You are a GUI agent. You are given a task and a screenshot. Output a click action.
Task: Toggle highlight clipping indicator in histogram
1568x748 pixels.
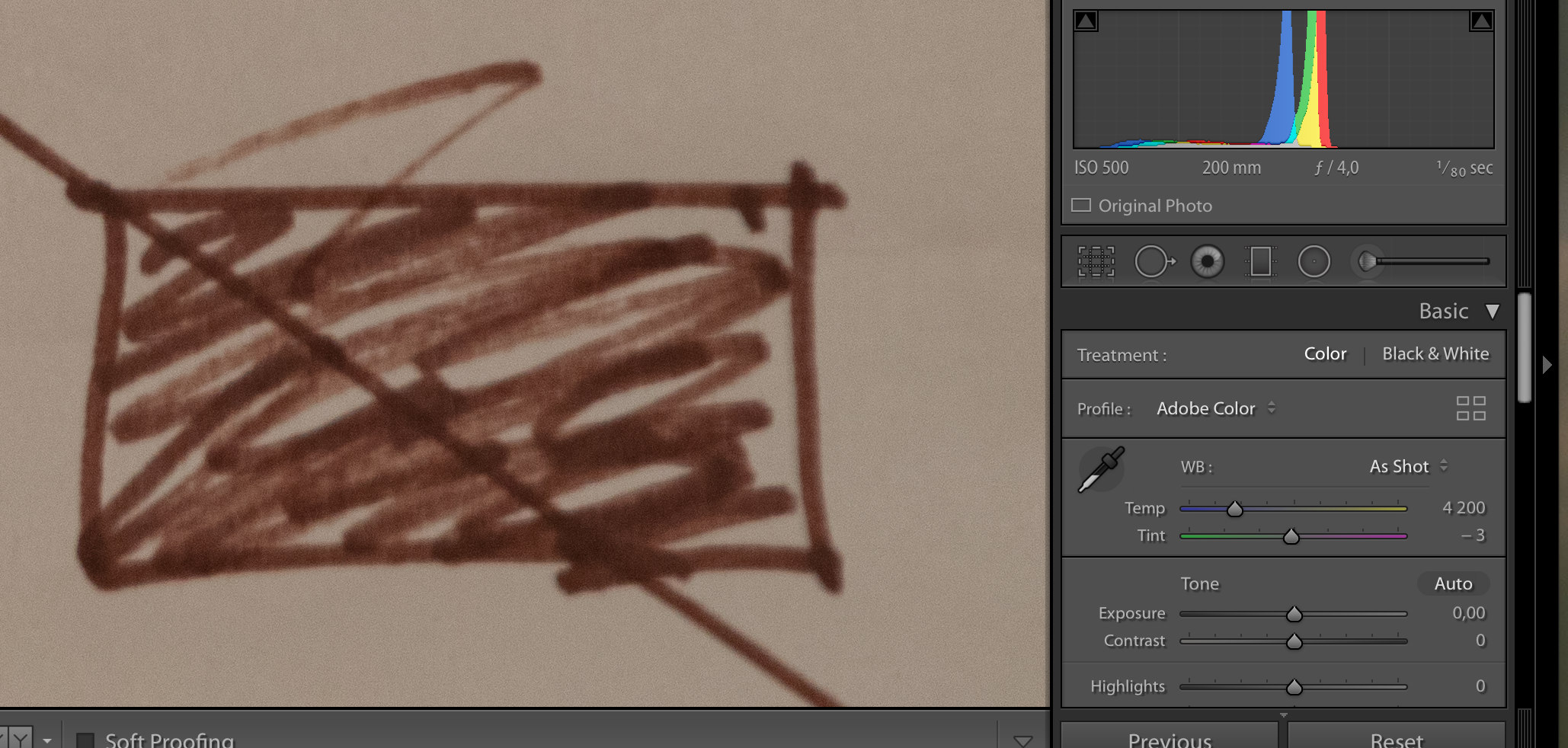click(x=1481, y=21)
